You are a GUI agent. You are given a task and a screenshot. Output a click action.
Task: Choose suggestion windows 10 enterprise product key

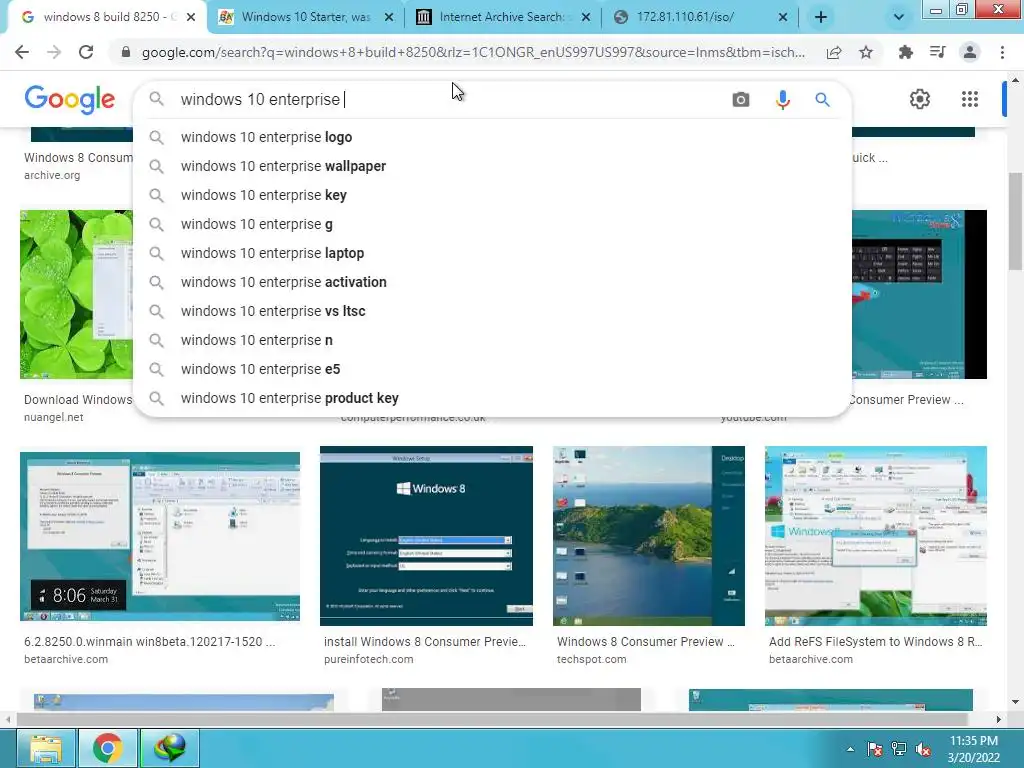click(492, 398)
